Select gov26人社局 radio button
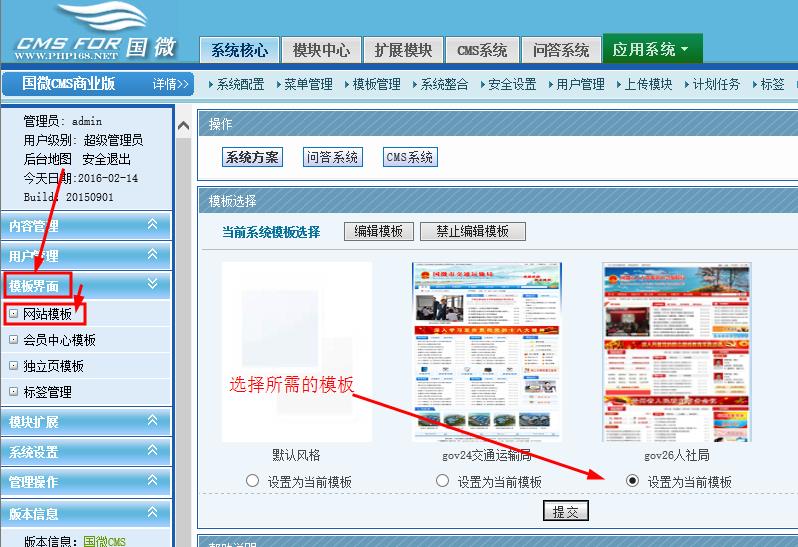The width and height of the screenshot is (798, 547). (632, 481)
